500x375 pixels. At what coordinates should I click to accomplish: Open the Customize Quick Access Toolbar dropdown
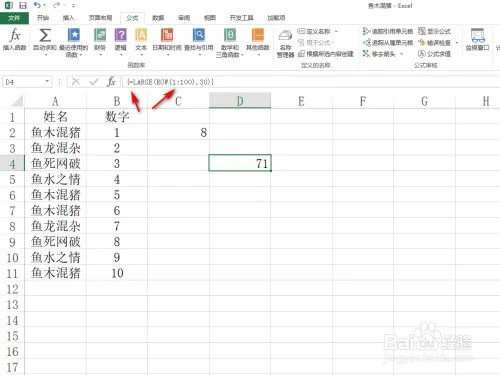[73, 6]
